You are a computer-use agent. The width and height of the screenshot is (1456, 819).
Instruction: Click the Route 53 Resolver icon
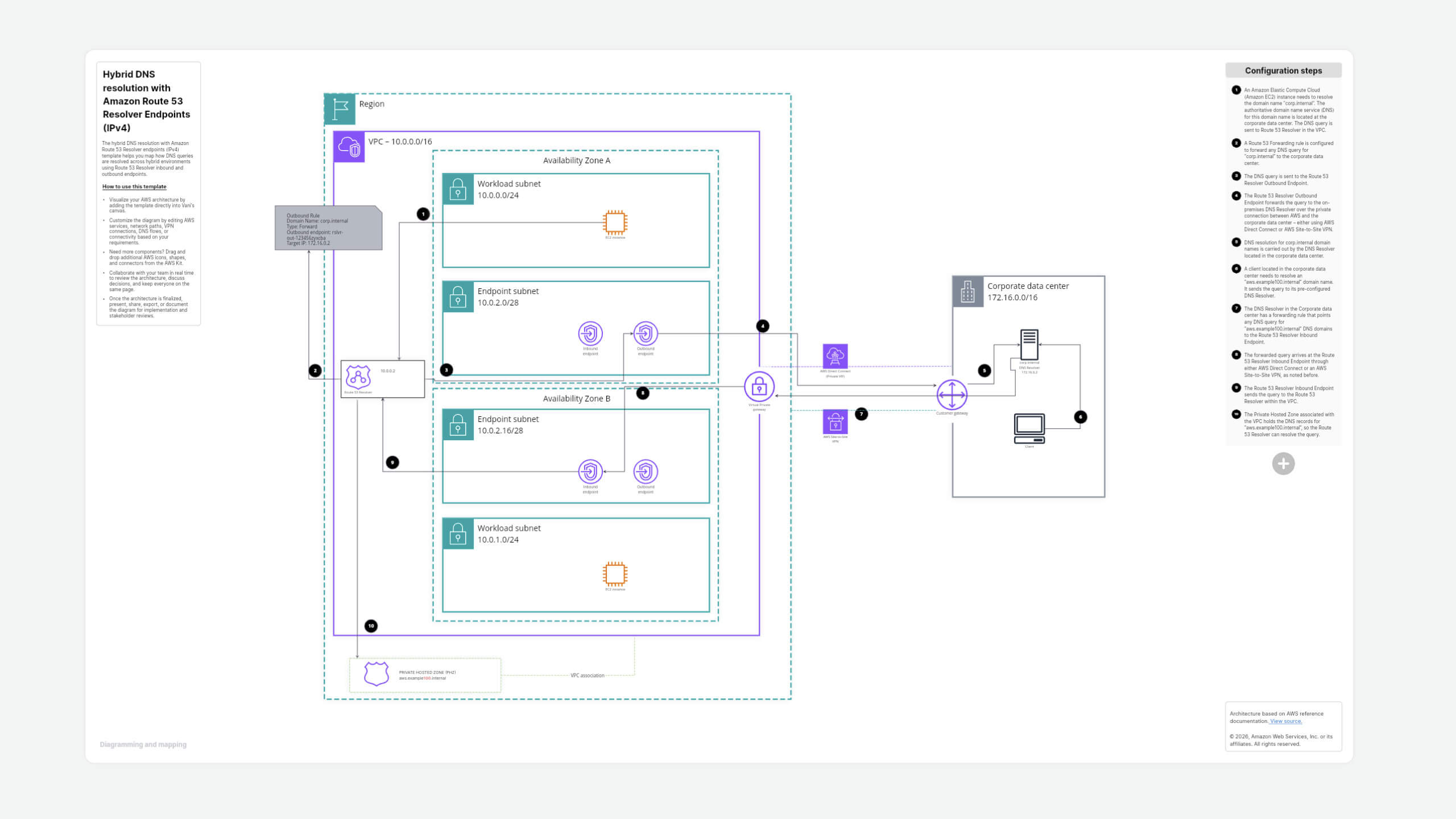(358, 377)
